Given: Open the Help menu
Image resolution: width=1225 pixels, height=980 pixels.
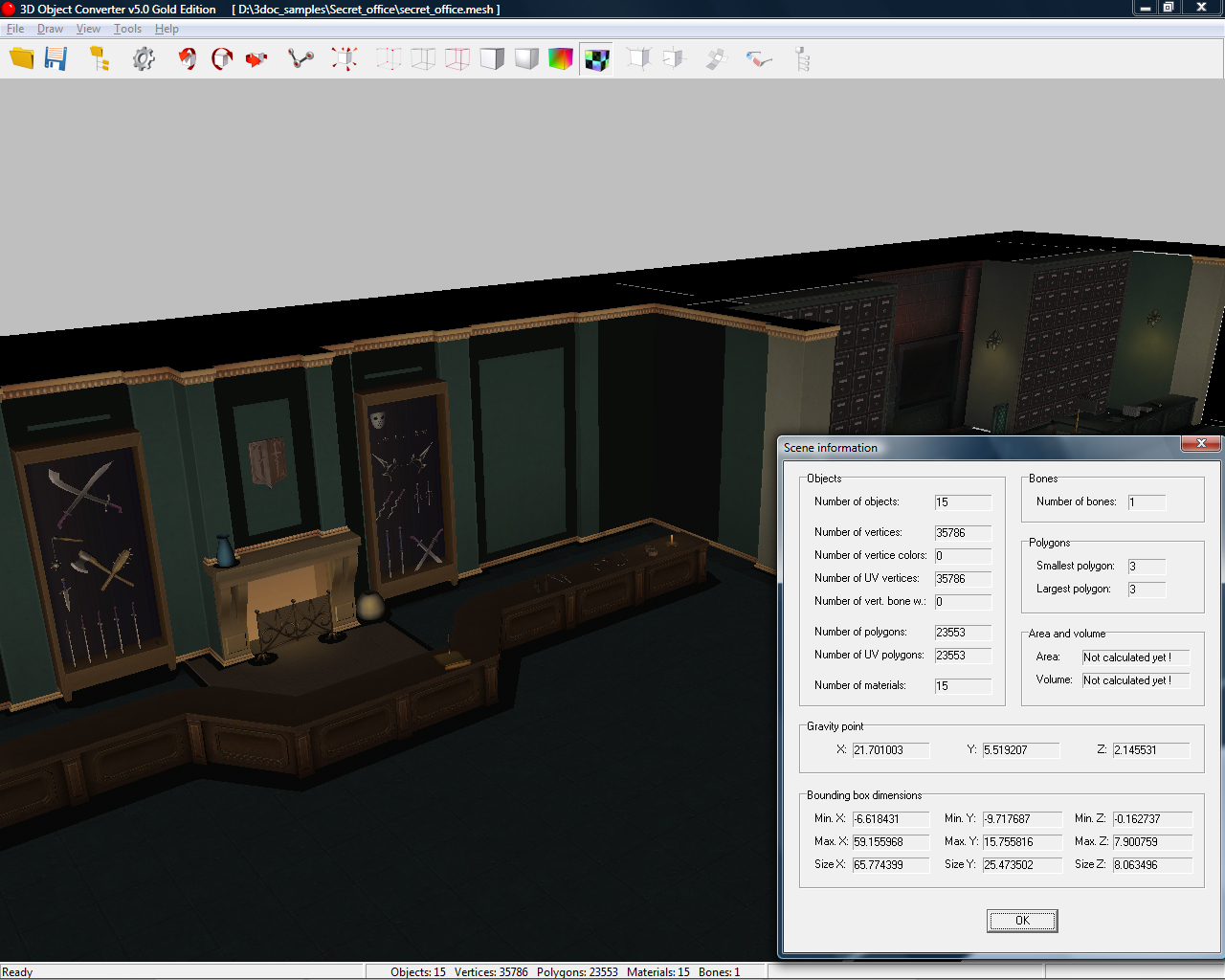Looking at the screenshot, I should (x=167, y=29).
